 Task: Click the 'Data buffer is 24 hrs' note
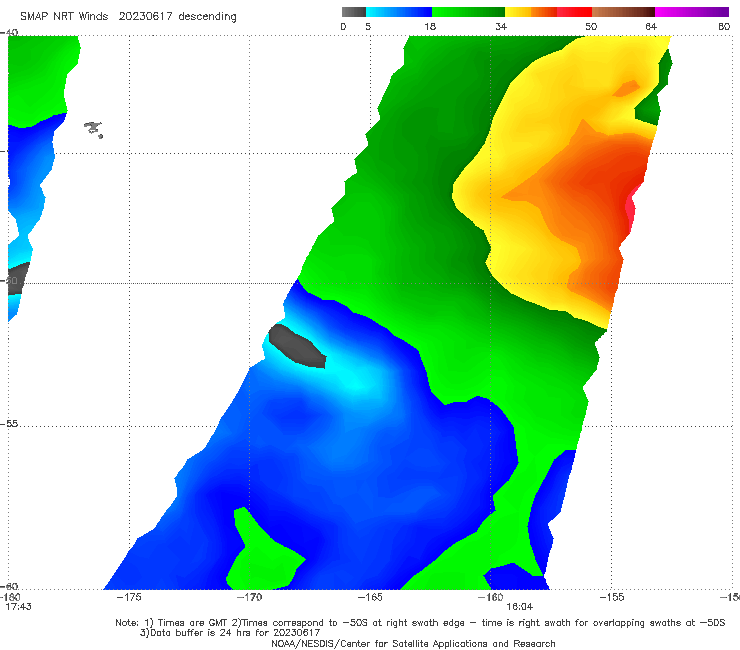pos(229,633)
